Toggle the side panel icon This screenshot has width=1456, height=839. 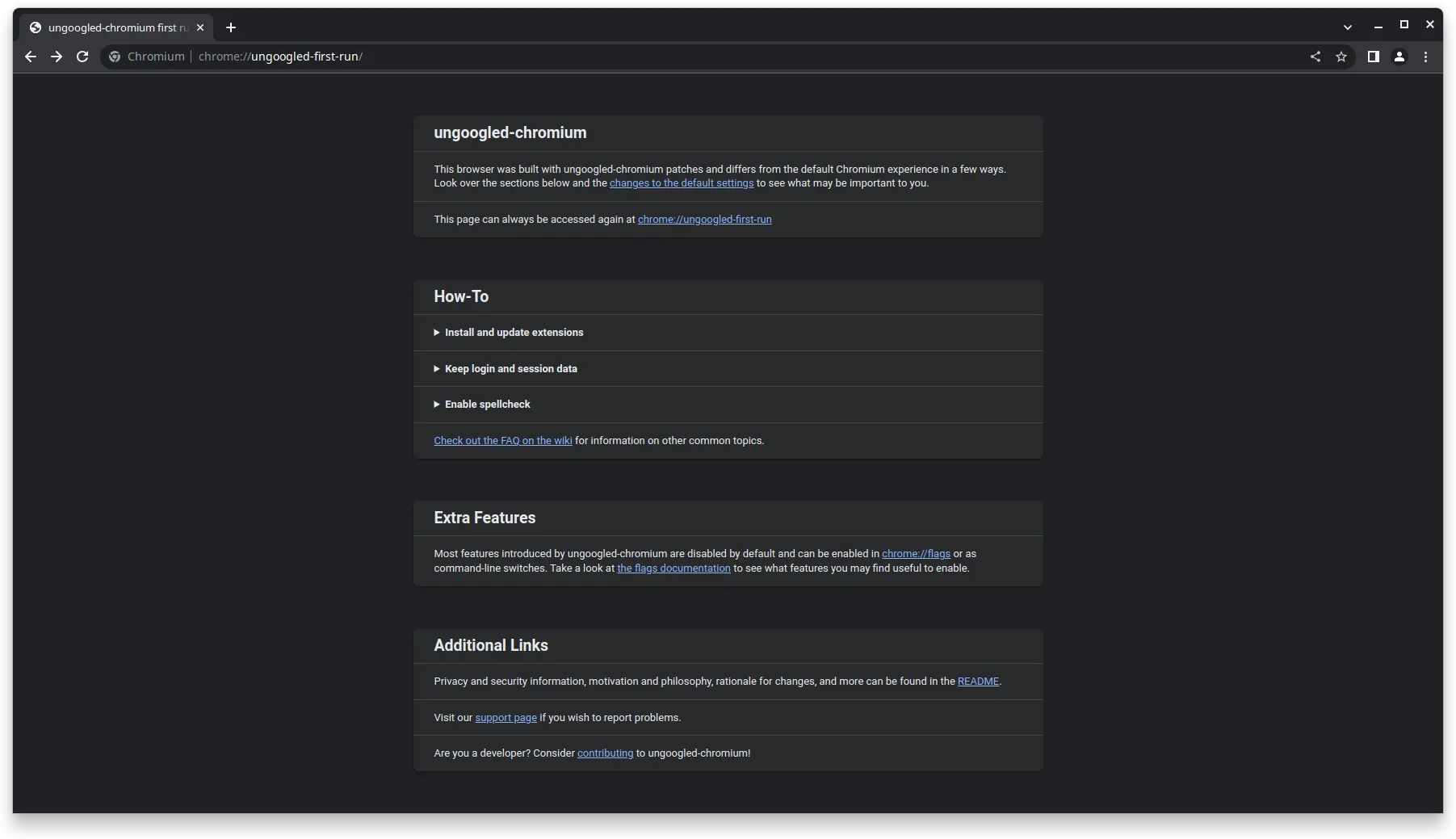tap(1373, 57)
